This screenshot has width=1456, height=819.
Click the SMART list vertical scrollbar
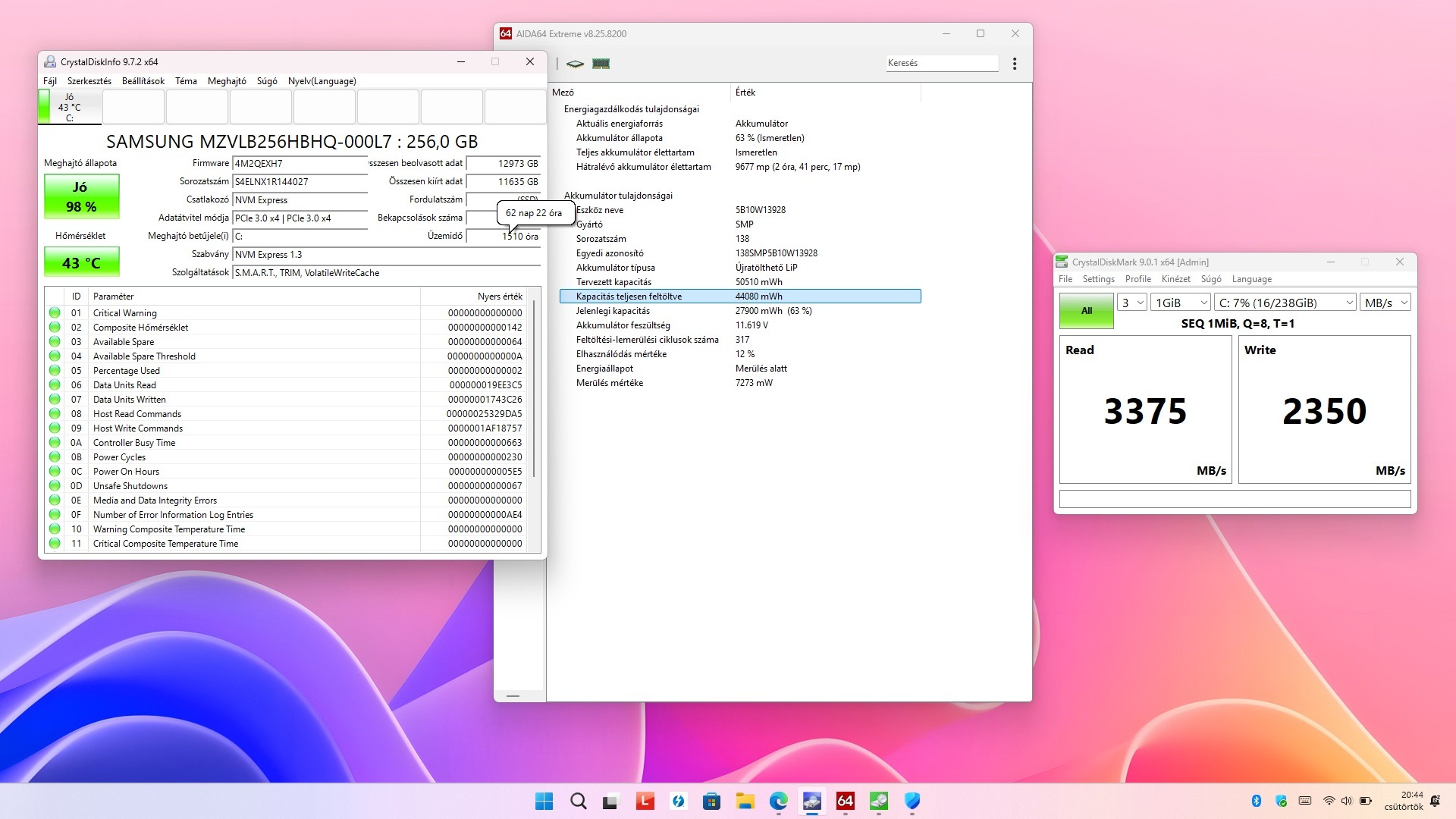pos(535,387)
